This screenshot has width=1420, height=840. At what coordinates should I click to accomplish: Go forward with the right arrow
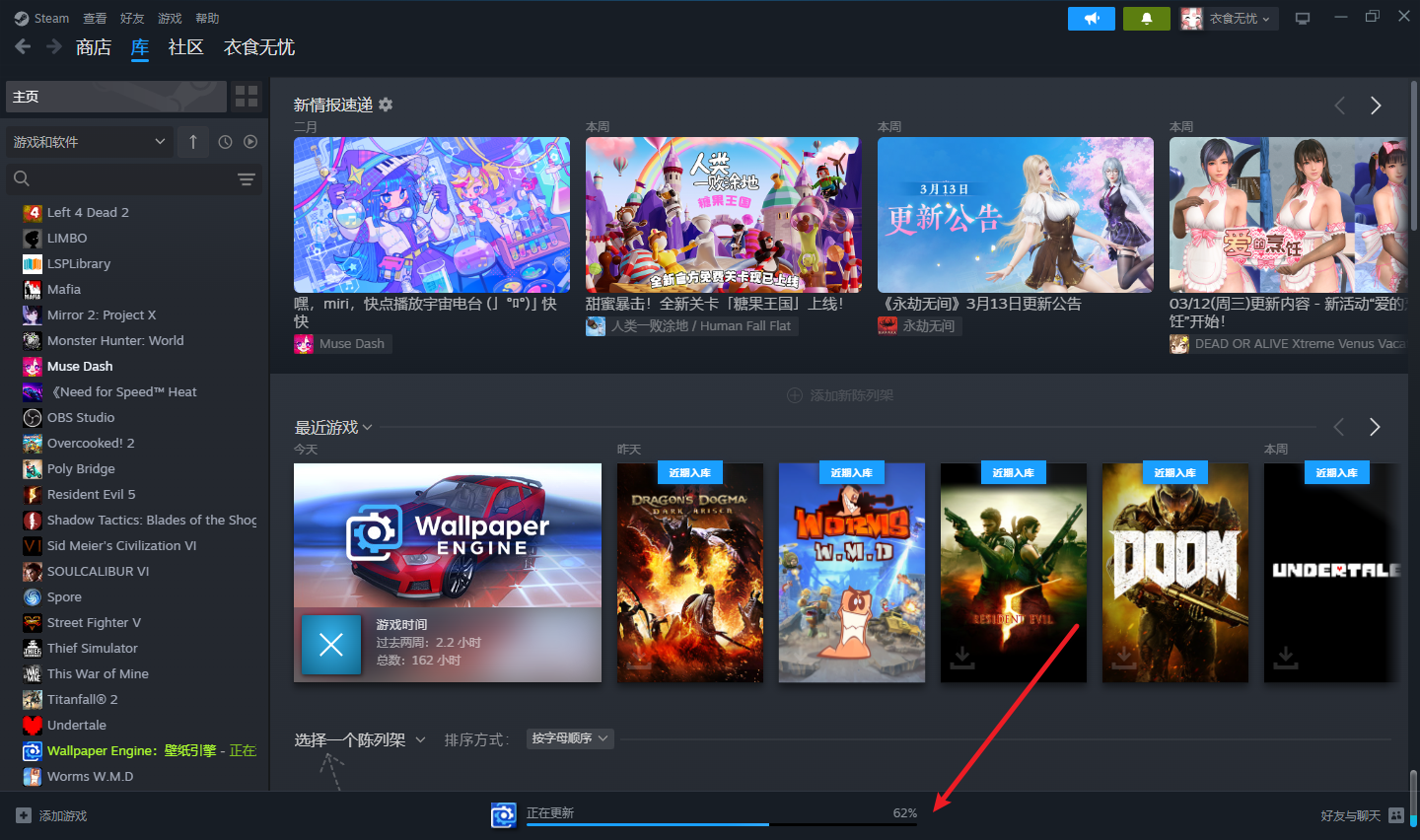pos(53,46)
